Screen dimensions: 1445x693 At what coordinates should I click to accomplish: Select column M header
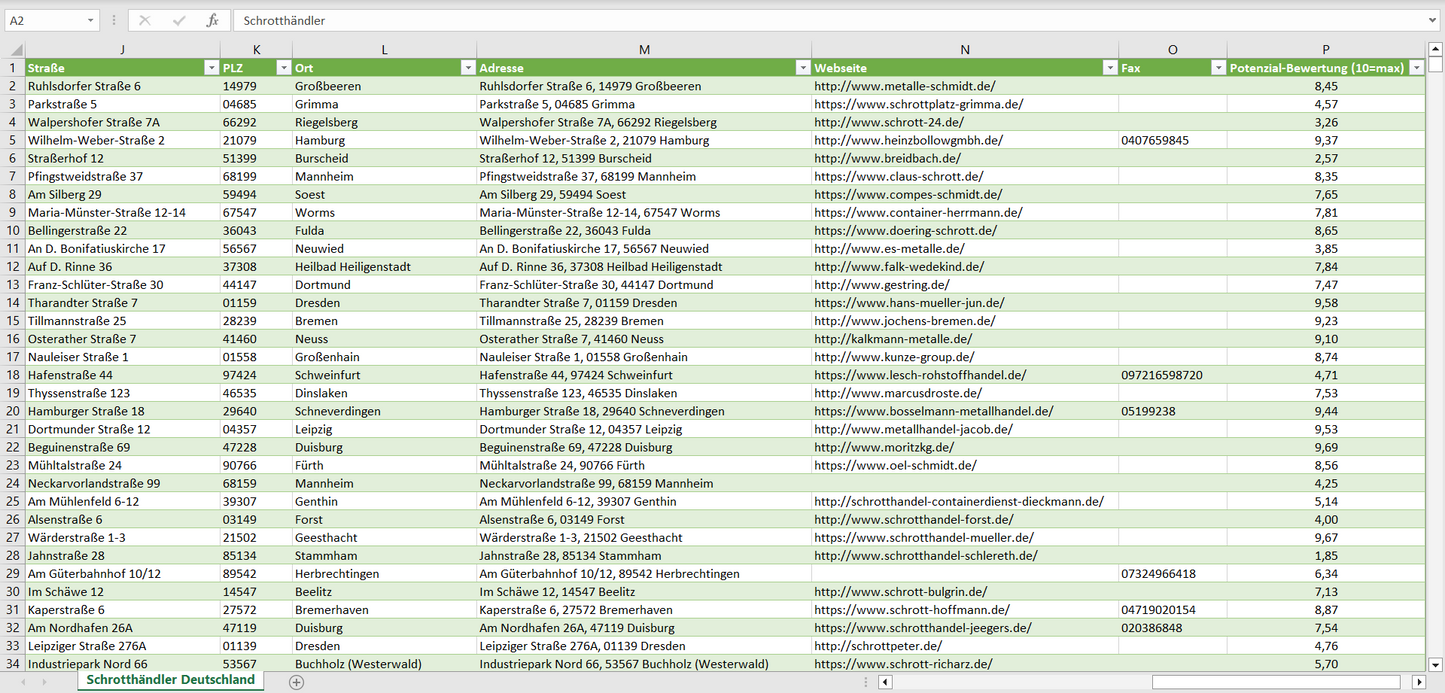tap(644, 50)
